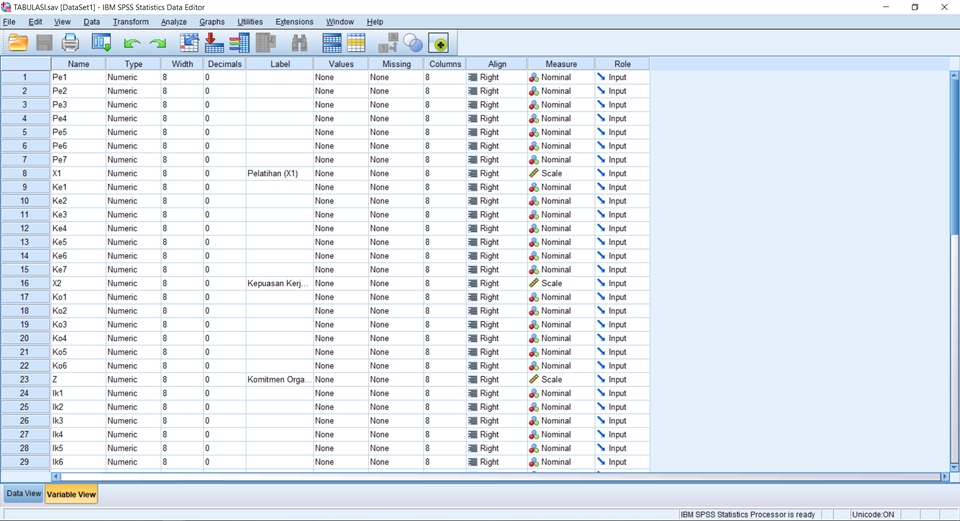Viewport: 960px width, 521px height.
Task: Click the align icon in Pe2 row
Action: click(x=473, y=91)
